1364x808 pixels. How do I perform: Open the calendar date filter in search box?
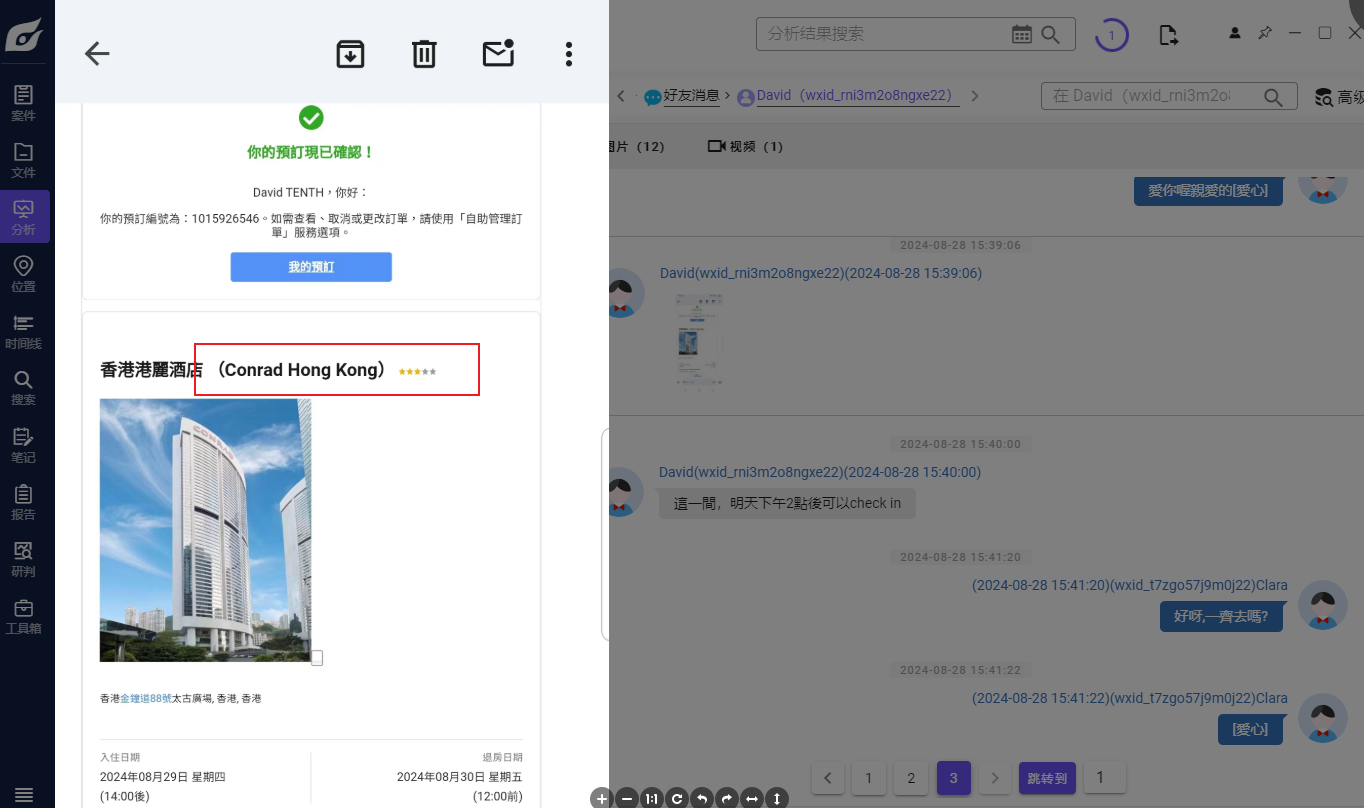pyautogui.click(x=1021, y=34)
